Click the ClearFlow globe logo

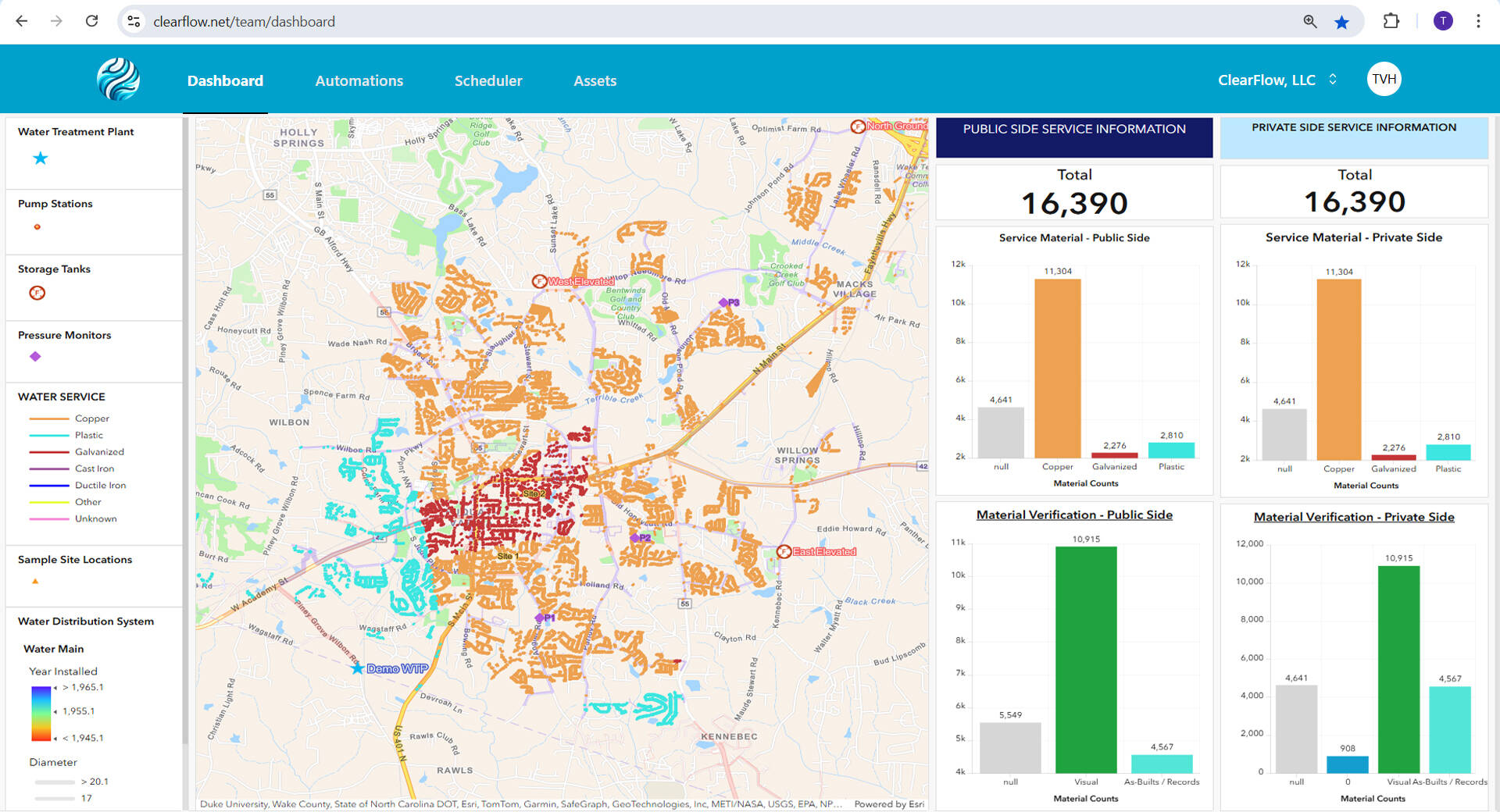point(119,79)
